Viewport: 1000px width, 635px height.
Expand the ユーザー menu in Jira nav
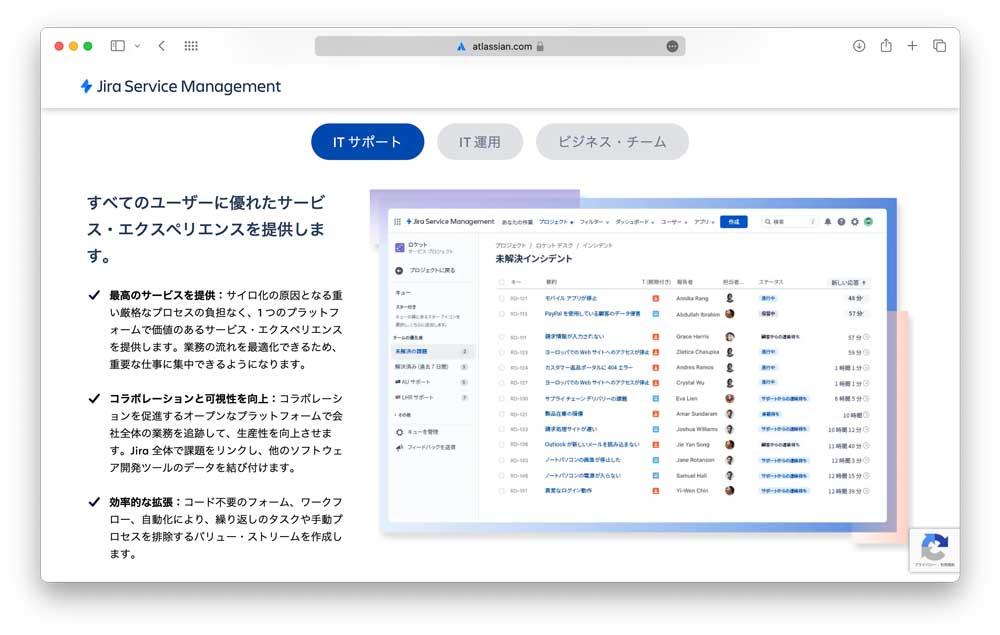coord(673,222)
